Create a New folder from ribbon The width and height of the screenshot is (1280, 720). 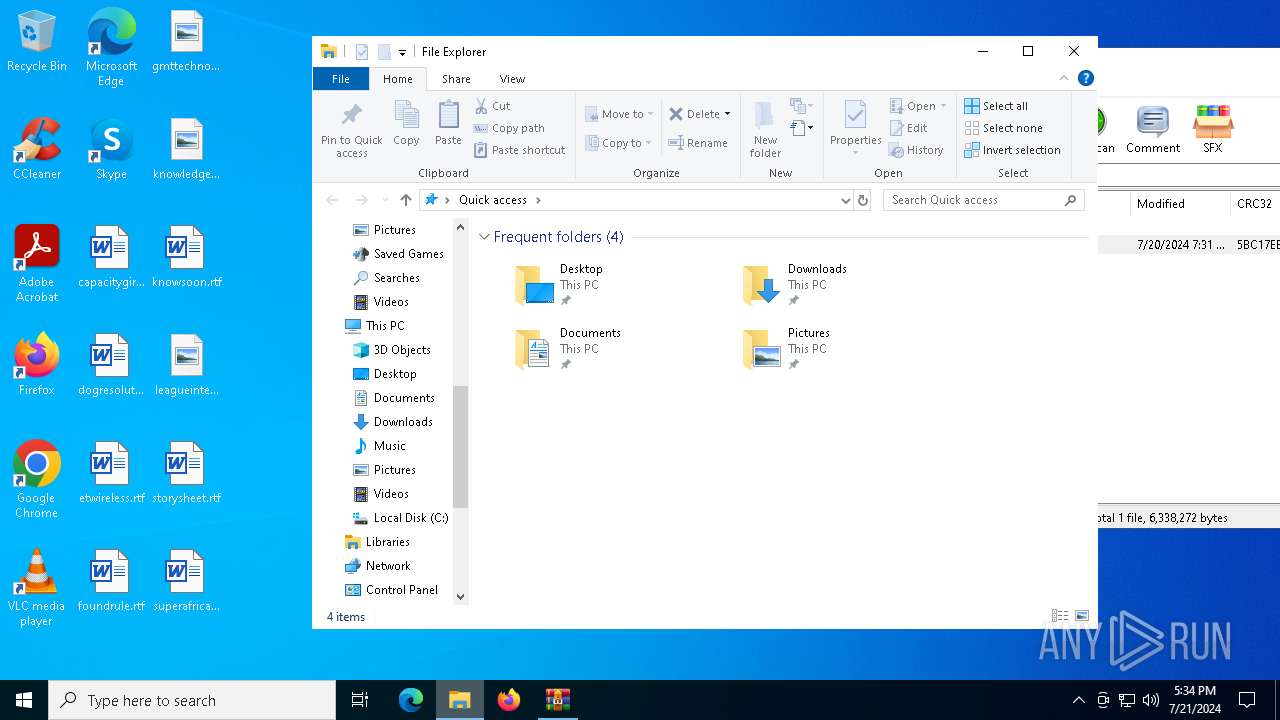click(x=765, y=129)
